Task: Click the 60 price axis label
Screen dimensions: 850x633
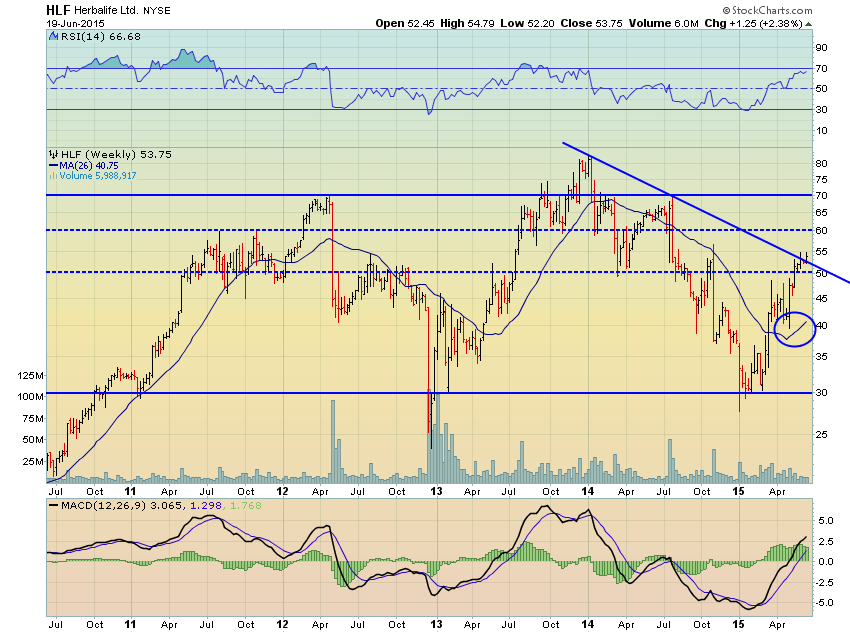Action: click(821, 231)
